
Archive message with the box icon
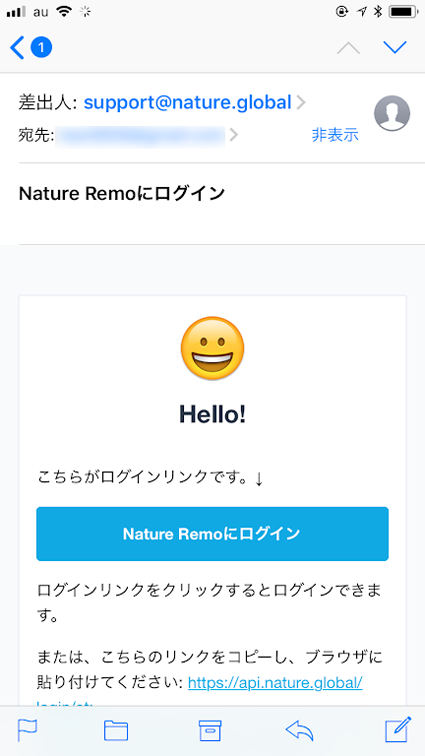point(210,730)
